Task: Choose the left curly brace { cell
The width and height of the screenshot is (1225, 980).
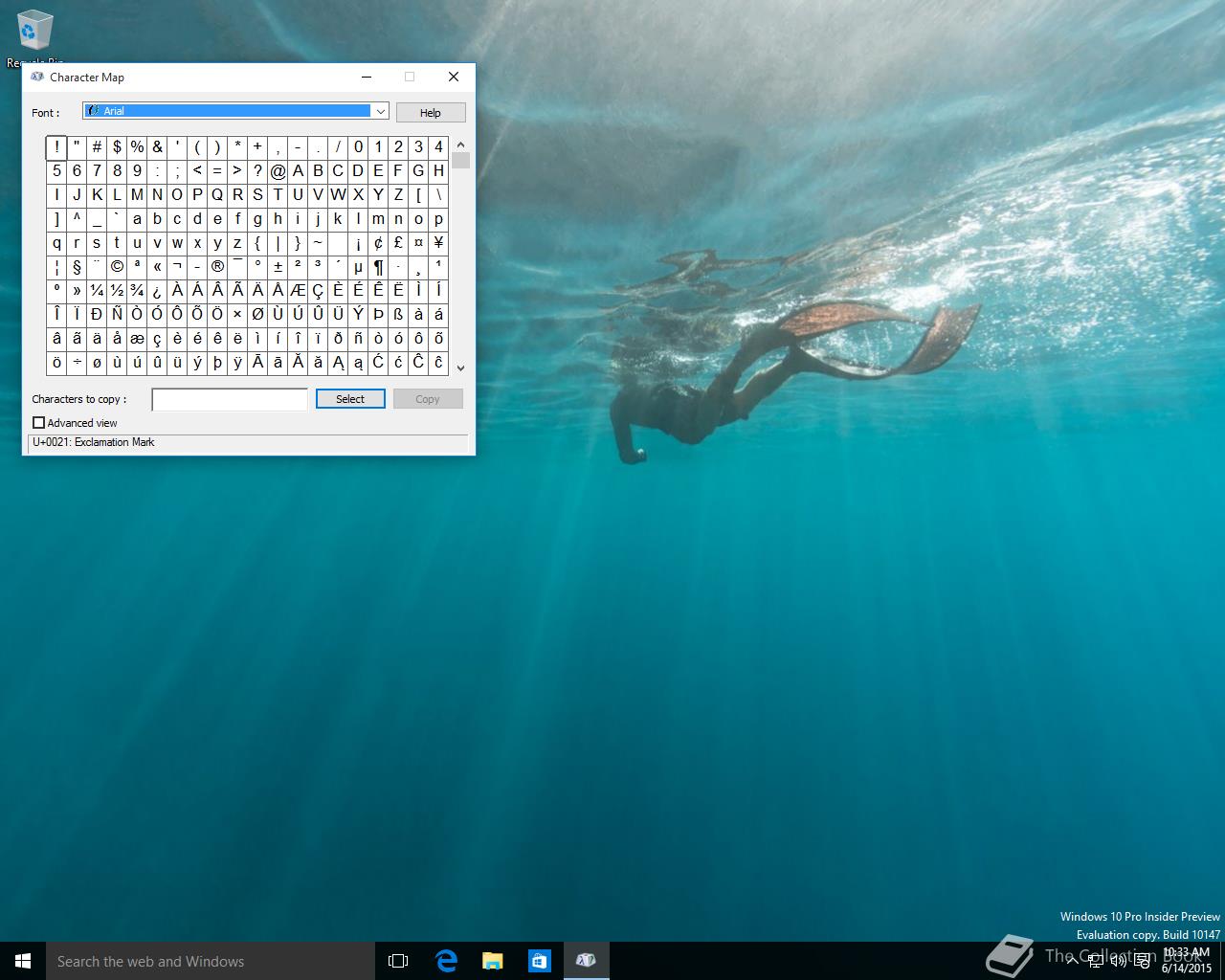Action: point(257,242)
